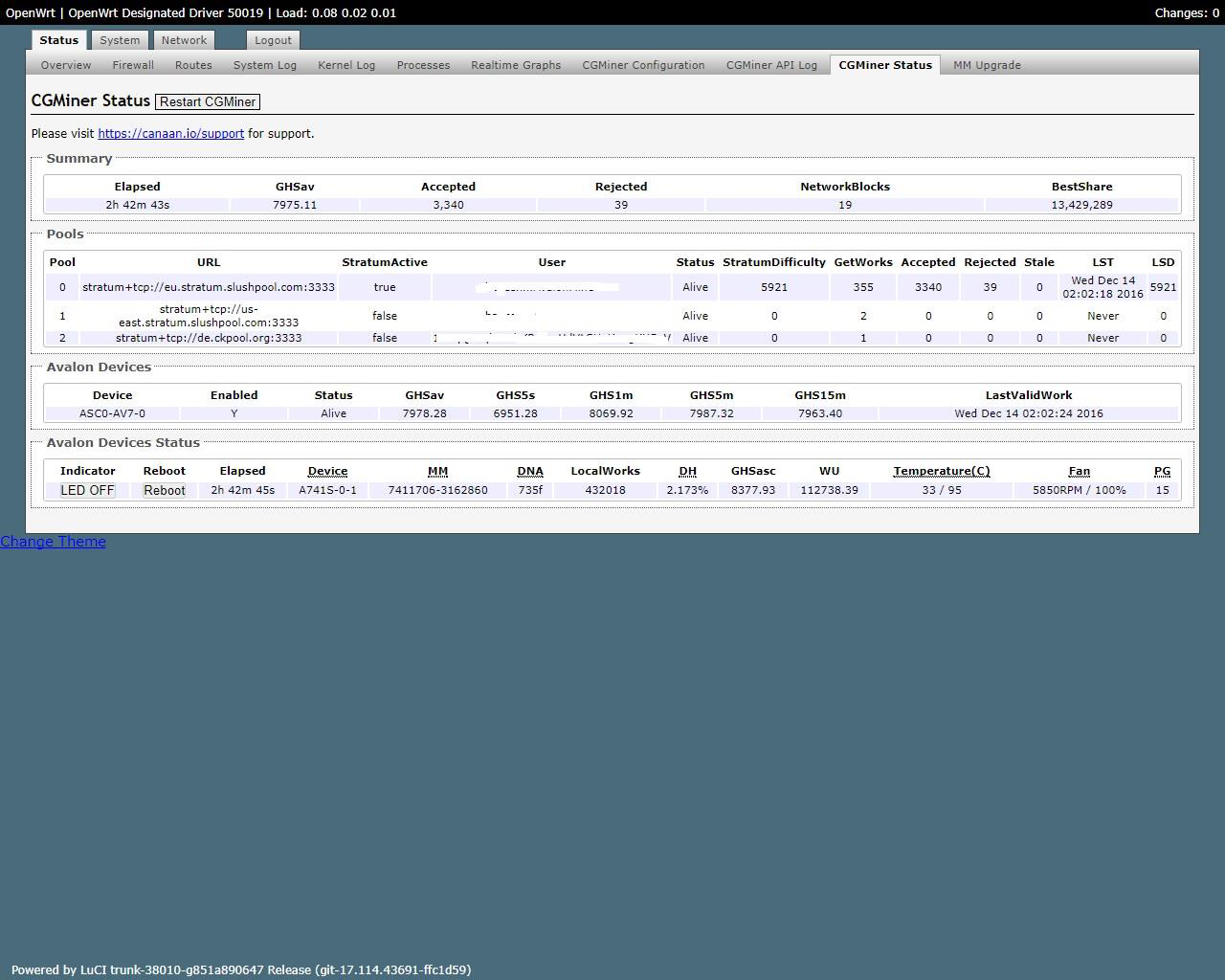The width and height of the screenshot is (1225, 980).
Task: Open the System main tab
Action: pos(120,40)
